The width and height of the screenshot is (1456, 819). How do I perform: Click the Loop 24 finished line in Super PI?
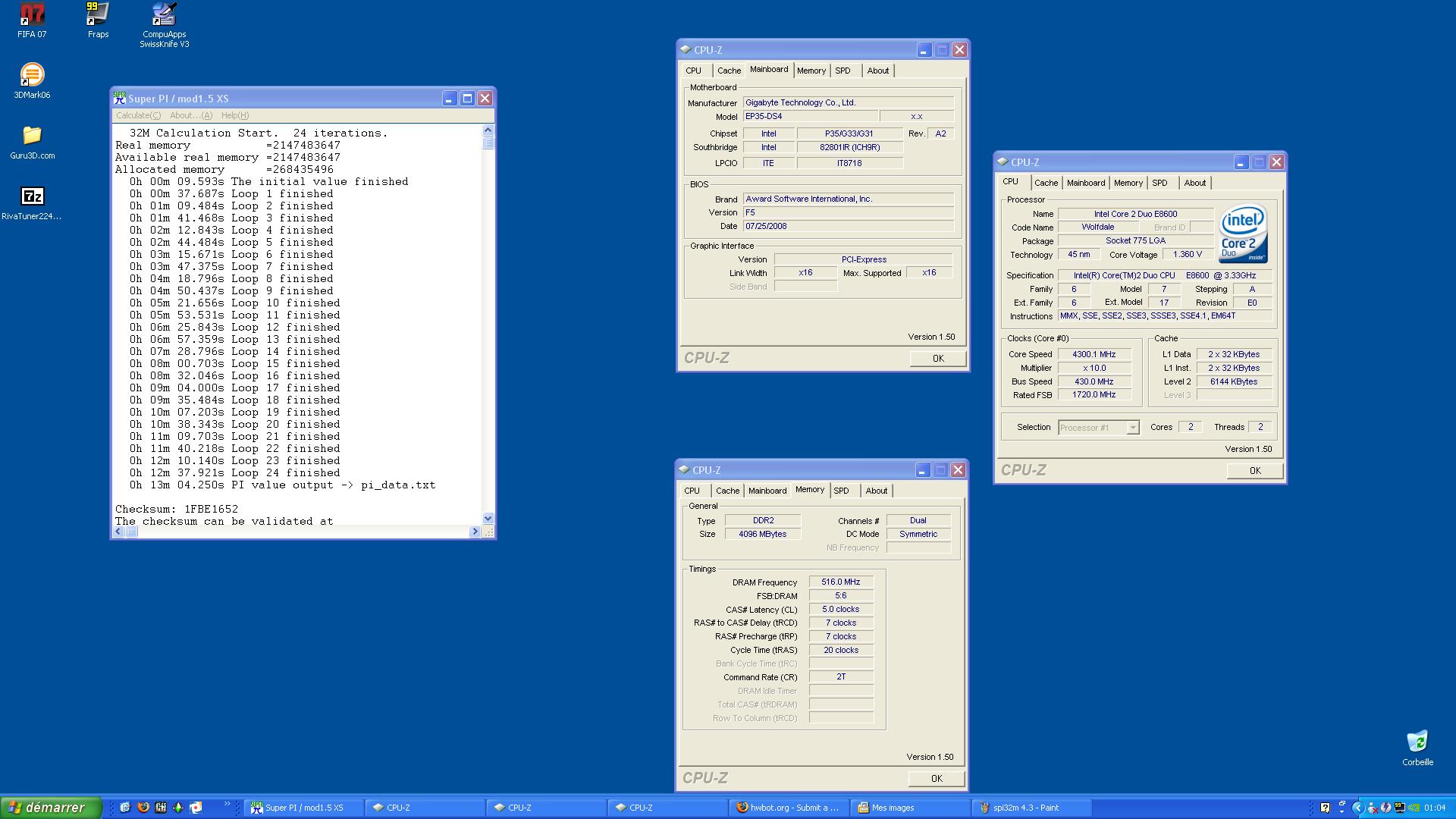pos(235,473)
